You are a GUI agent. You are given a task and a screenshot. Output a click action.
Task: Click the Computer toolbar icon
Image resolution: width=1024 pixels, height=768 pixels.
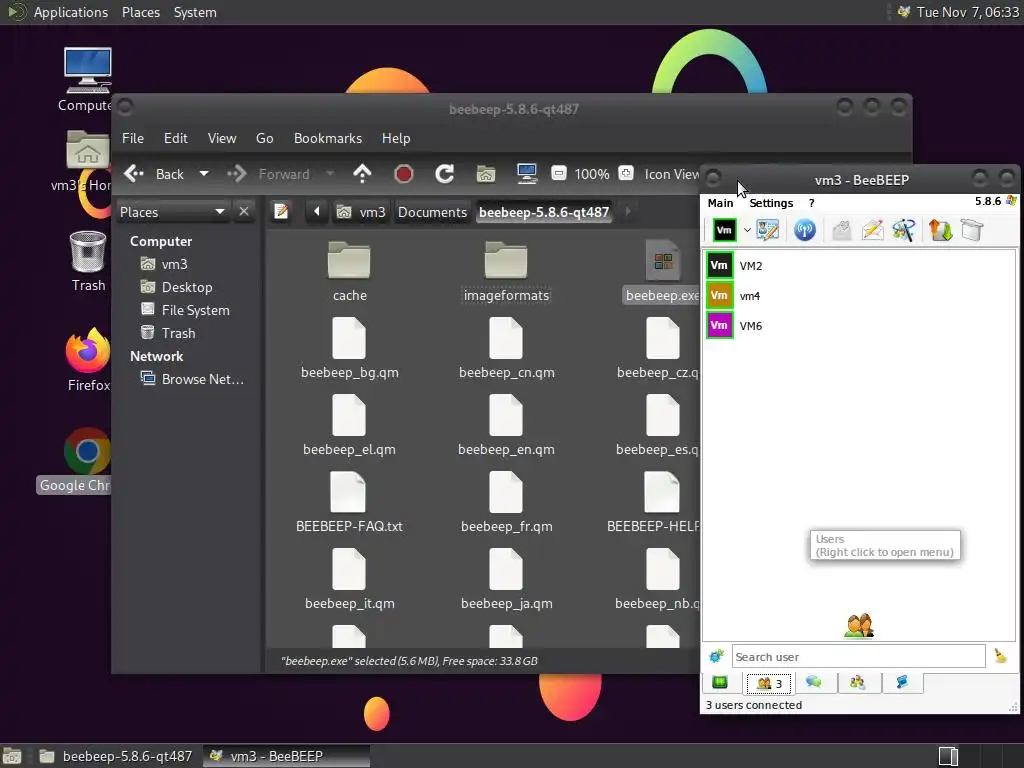click(x=526, y=174)
